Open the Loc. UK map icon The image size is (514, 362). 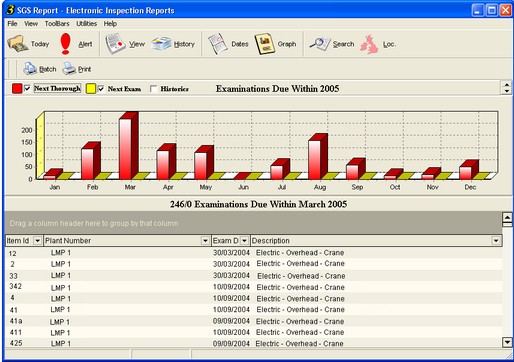tap(369, 44)
